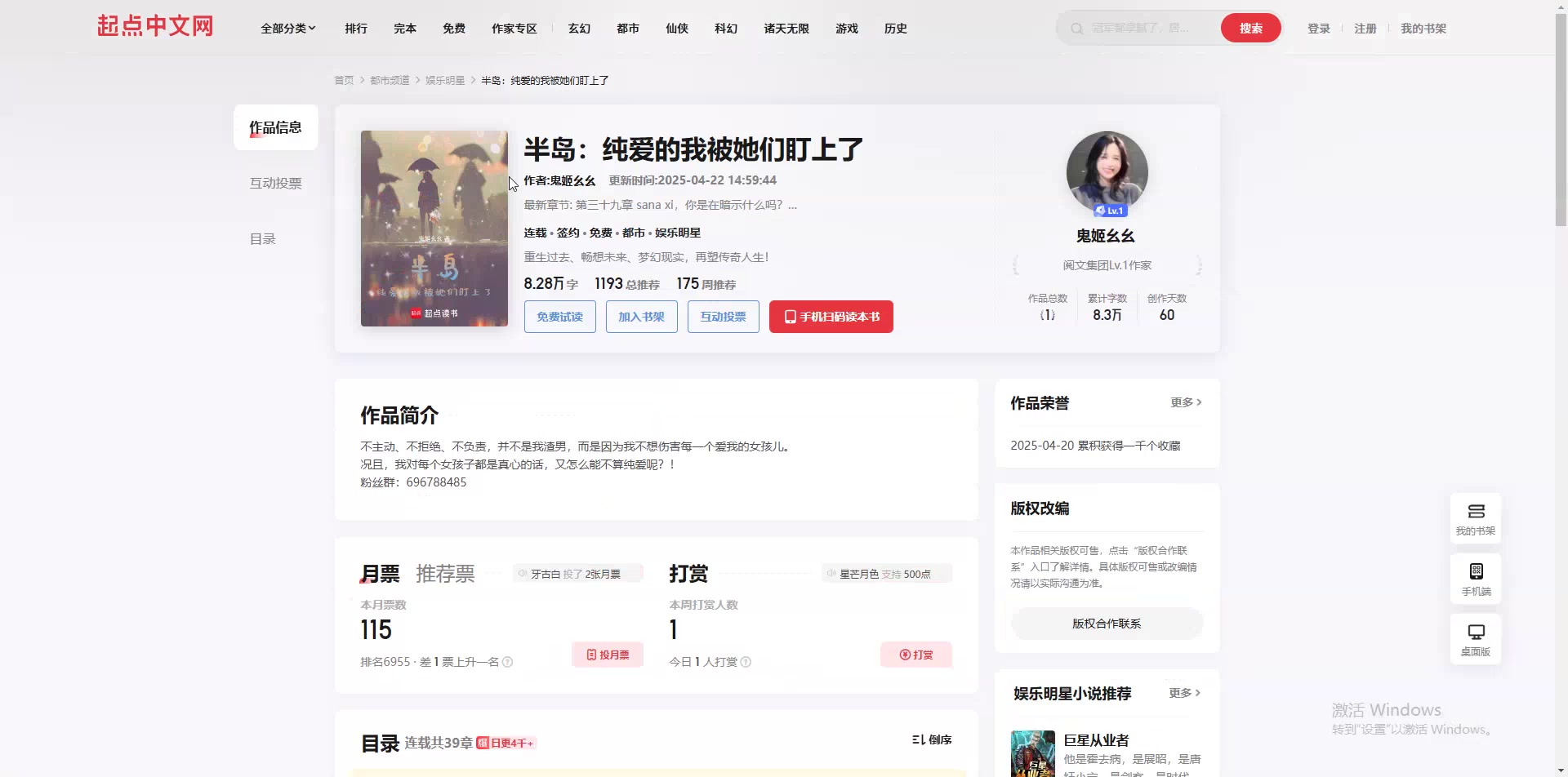
Task: Click the 日更4千+ badge icon
Action: pos(506,743)
